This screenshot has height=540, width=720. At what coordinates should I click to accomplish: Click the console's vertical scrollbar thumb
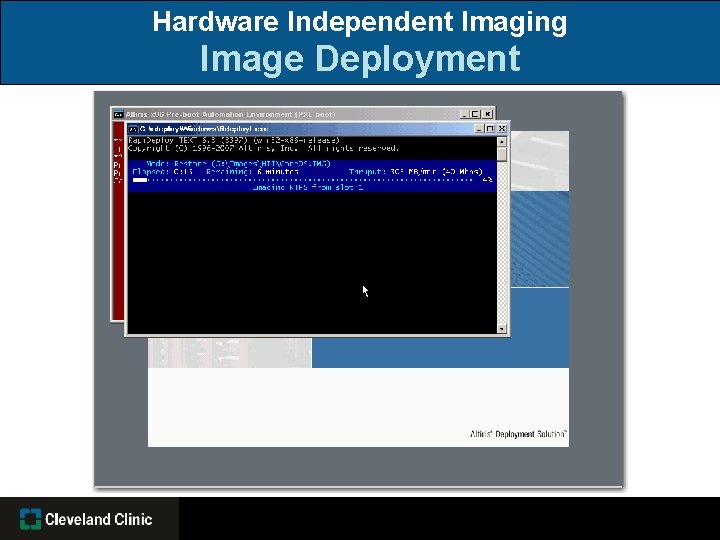point(501,154)
